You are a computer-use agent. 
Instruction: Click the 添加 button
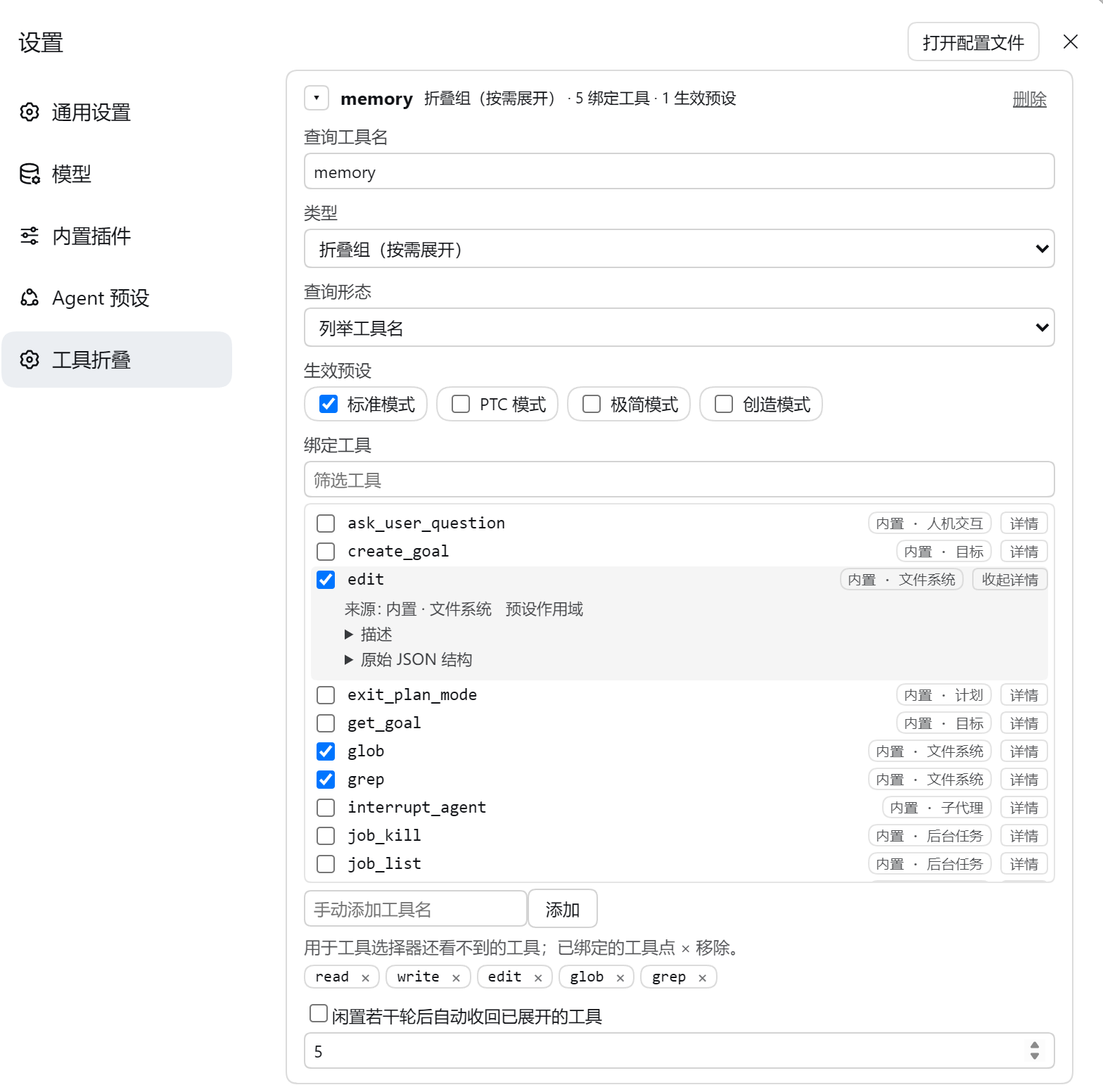(563, 909)
